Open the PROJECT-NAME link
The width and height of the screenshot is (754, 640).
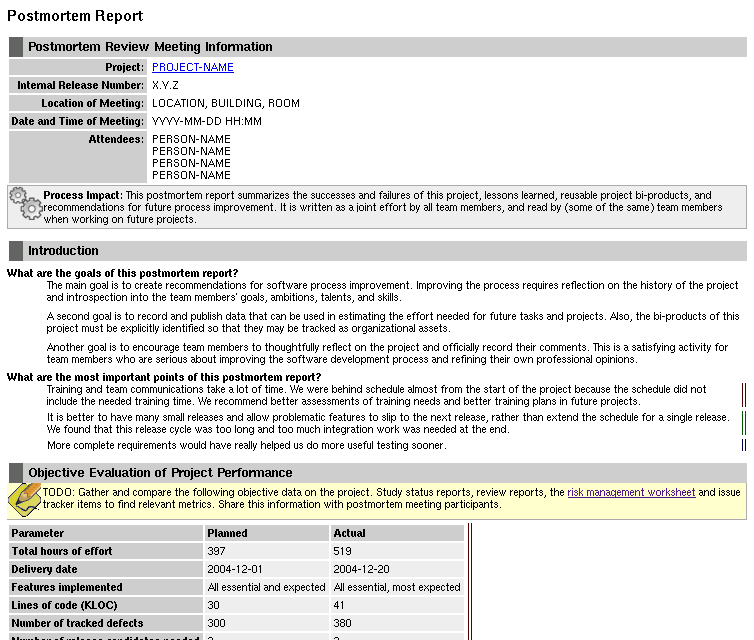(193, 67)
